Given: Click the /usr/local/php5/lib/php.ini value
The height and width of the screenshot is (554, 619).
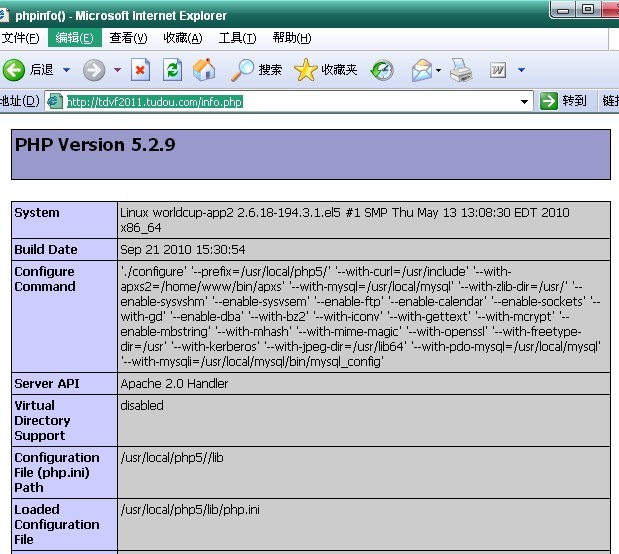Looking at the screenshot, I should point(190,510).
